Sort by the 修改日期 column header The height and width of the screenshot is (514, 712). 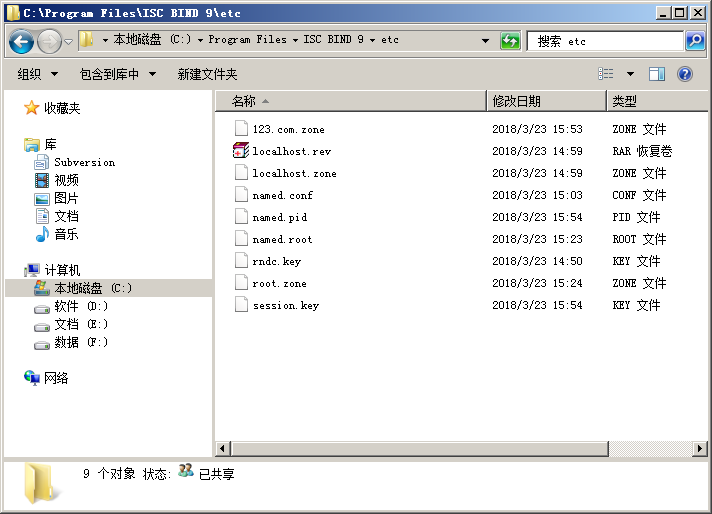tap(546, 101)
